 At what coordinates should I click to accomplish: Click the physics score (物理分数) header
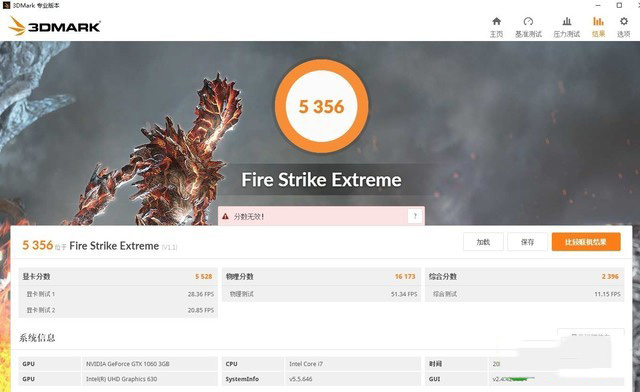[x=240, y=276]
